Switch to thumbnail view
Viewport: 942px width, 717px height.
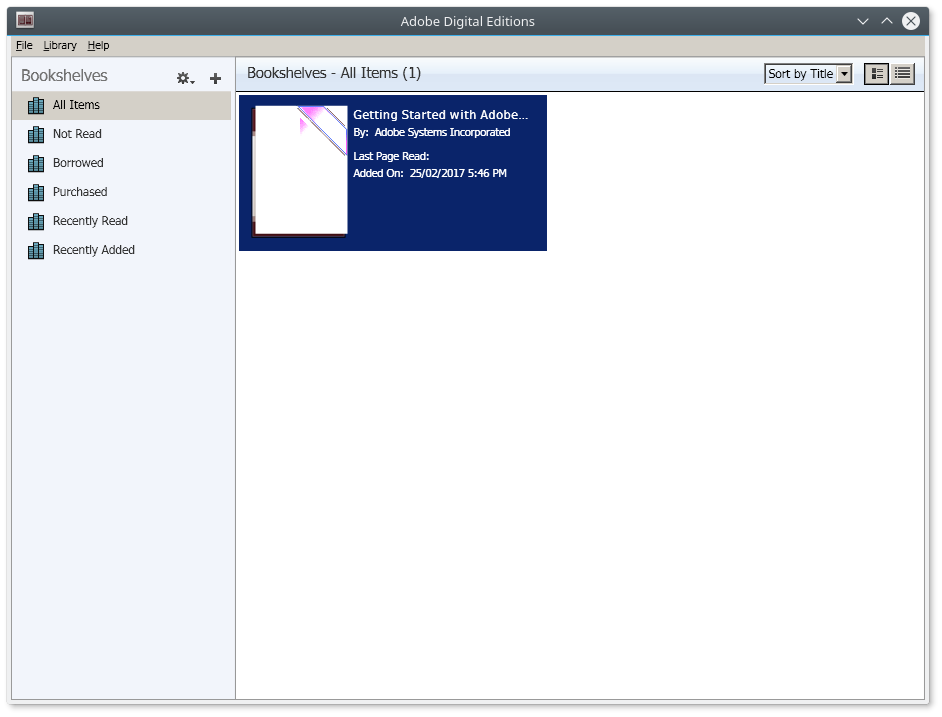click(876, 74)
